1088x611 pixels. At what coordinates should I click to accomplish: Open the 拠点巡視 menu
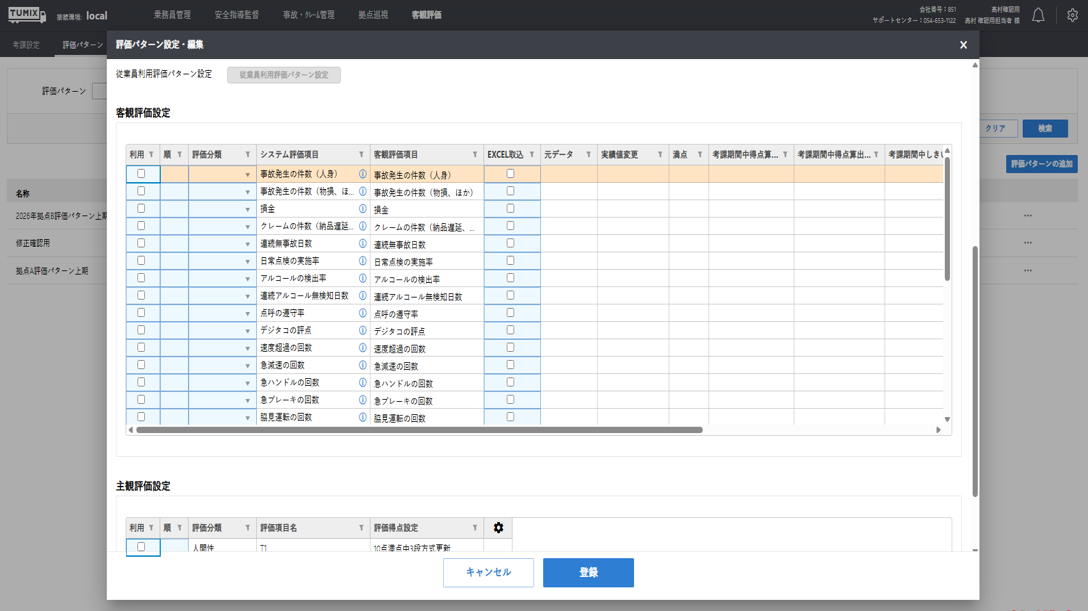click(x=373, y=15)
